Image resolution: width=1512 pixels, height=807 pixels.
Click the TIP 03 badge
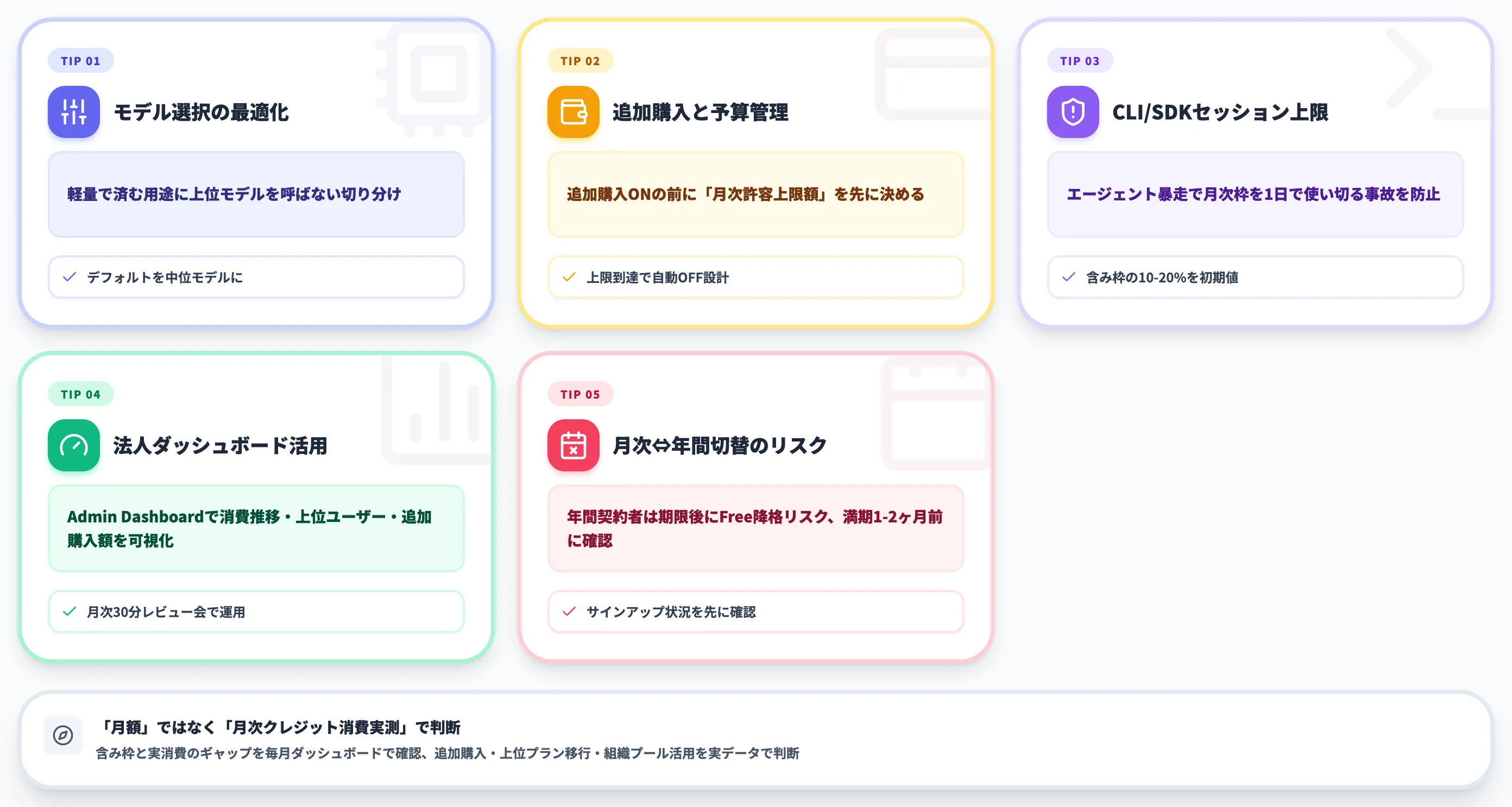tap(1080, 60)
